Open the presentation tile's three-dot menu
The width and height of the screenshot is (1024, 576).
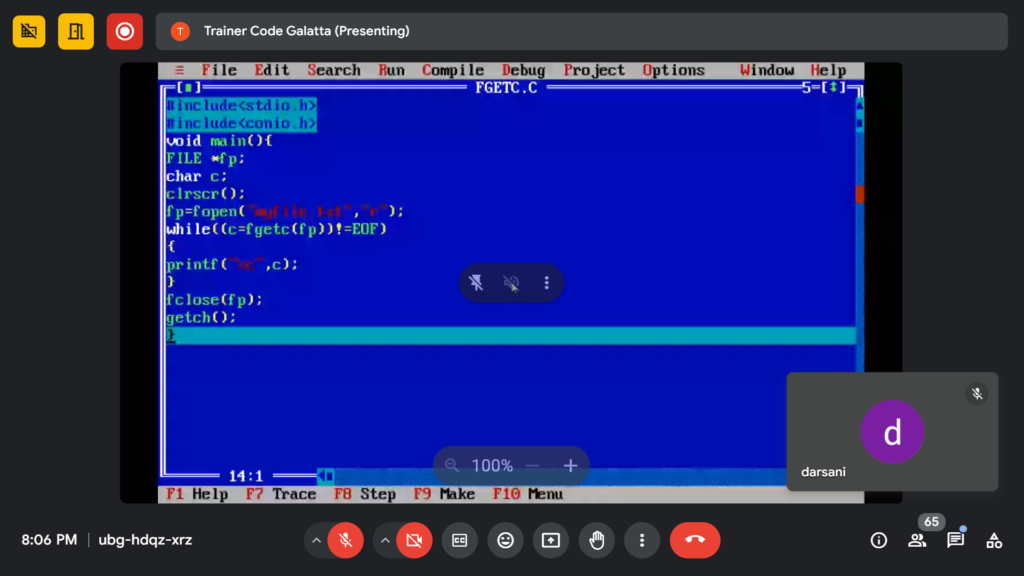[x=546, y=283]
